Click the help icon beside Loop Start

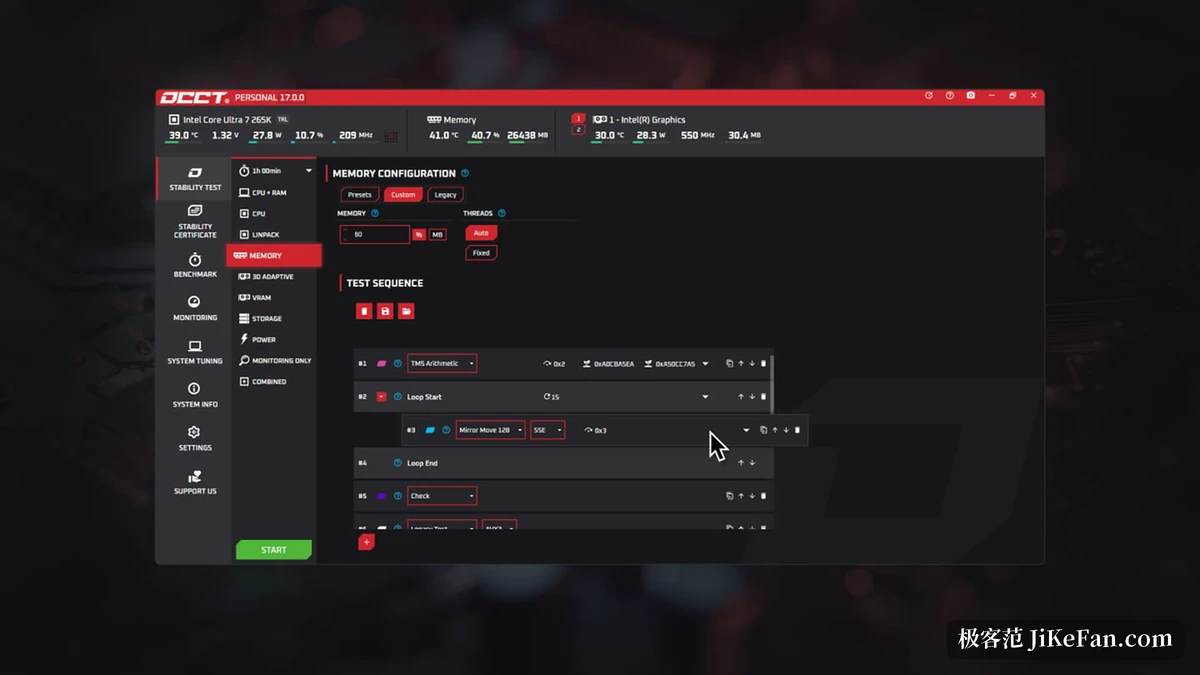pyautogui.click(x=397, y=397)
